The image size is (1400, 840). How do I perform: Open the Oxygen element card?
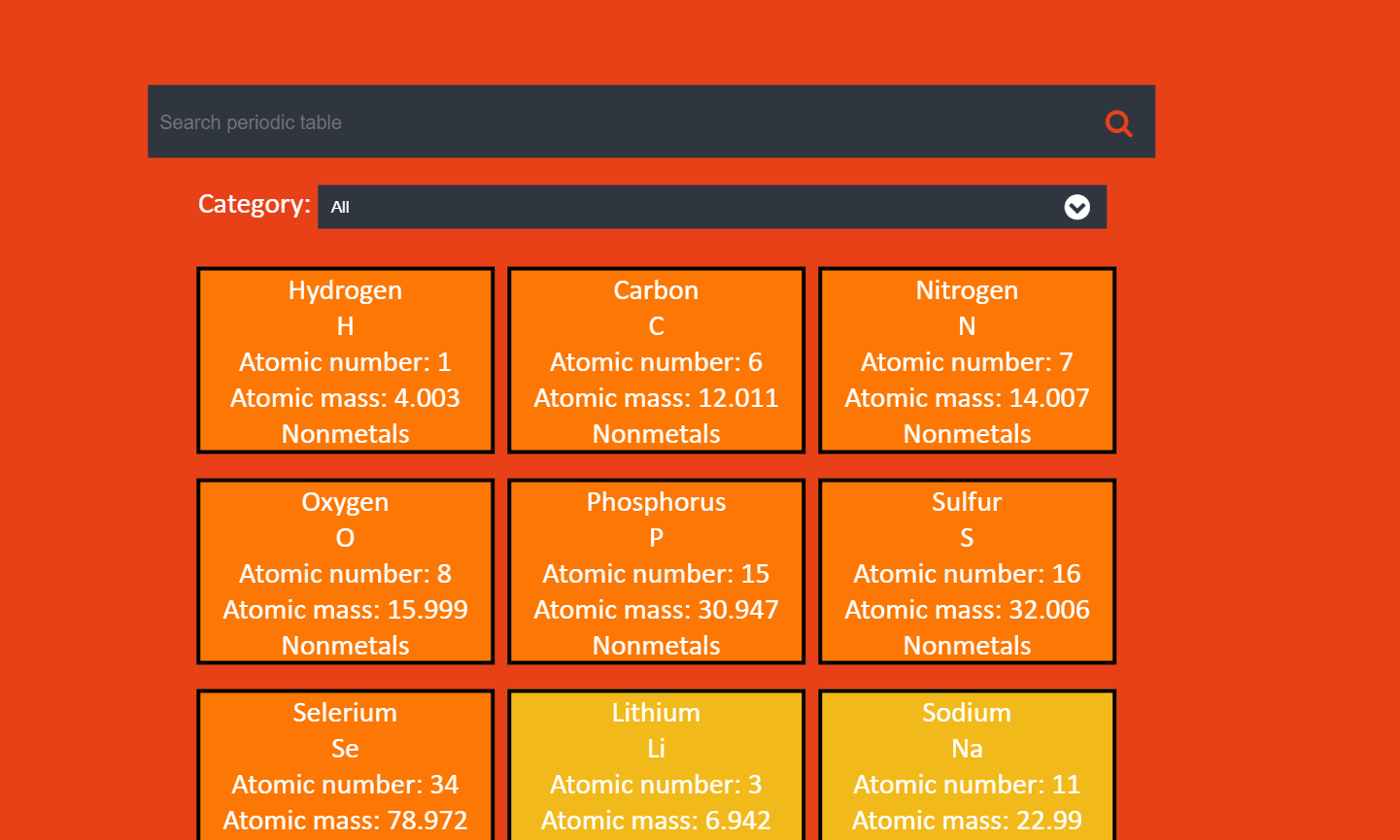click(x=345, y=572)
